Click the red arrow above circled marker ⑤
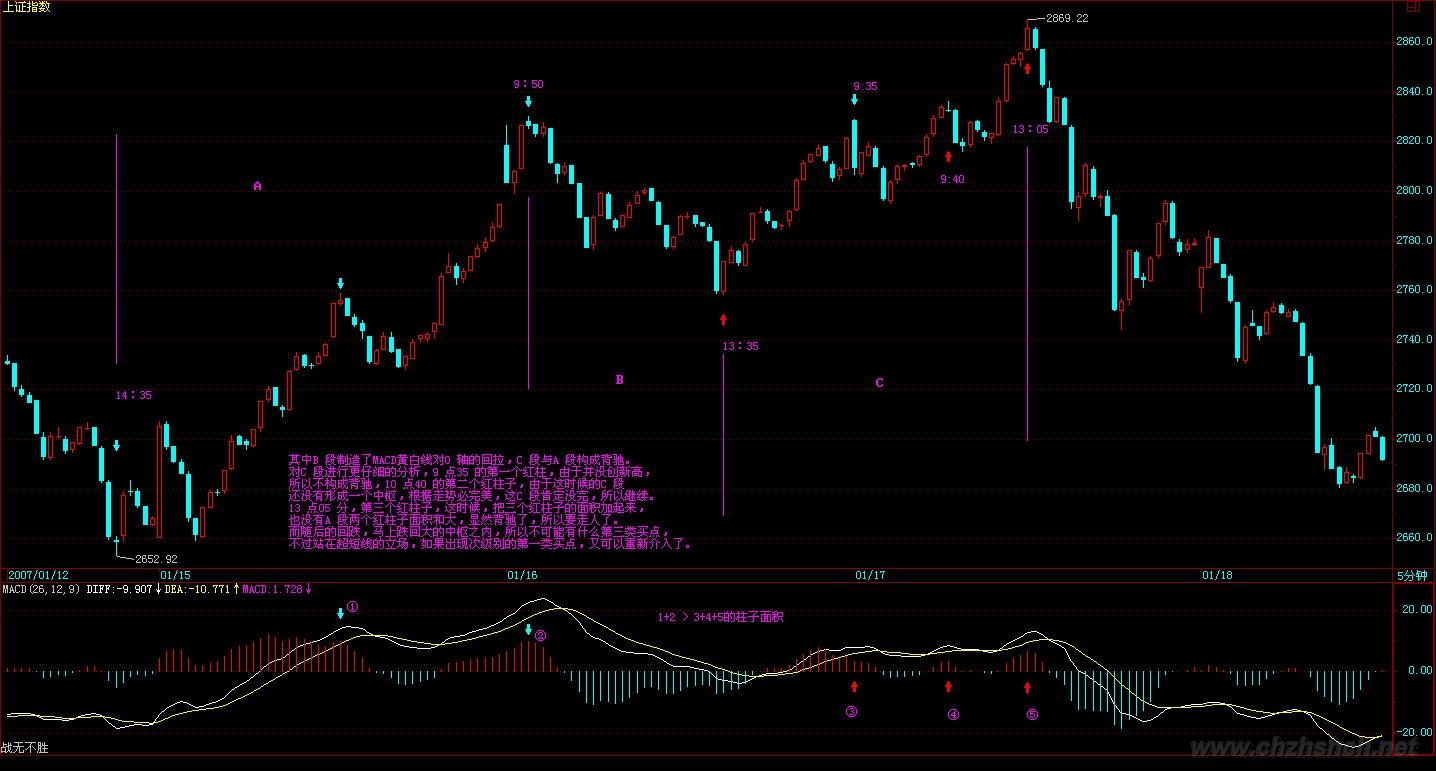1436x771 pixels. [x=1027, y=686]
